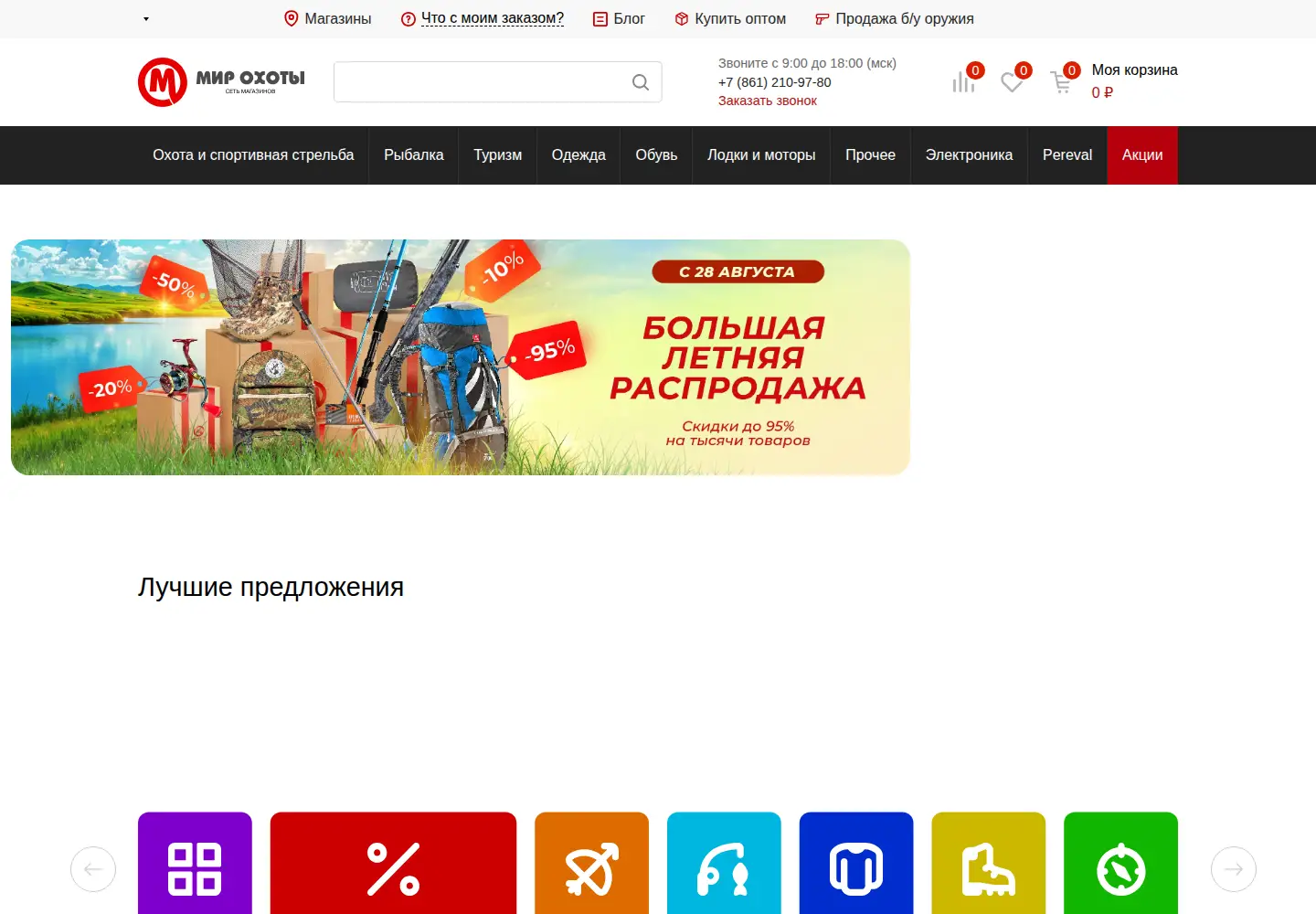This screenshot has height=914, width=1316.
Task: Open the Pereval menu
Action: [x=1067, y=155]
